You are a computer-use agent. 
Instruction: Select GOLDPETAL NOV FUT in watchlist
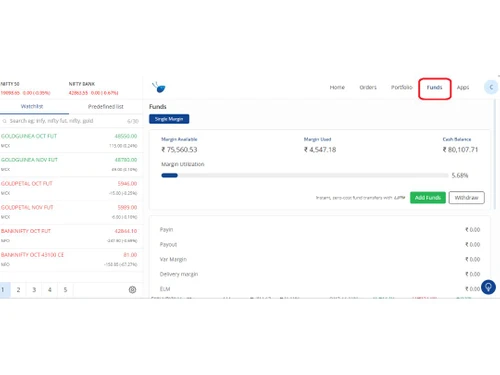click(x=70, y=212)
